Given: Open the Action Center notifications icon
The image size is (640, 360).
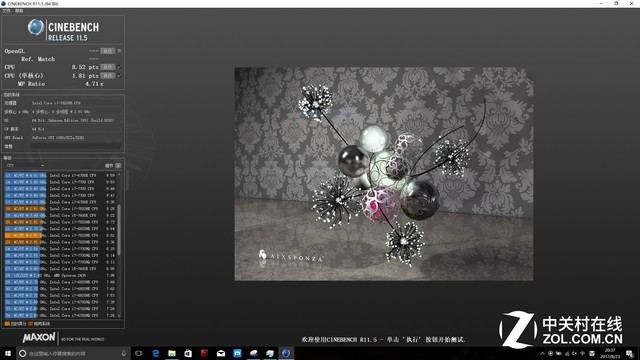Looking at the screenshot, I should [x=630, y=353].
